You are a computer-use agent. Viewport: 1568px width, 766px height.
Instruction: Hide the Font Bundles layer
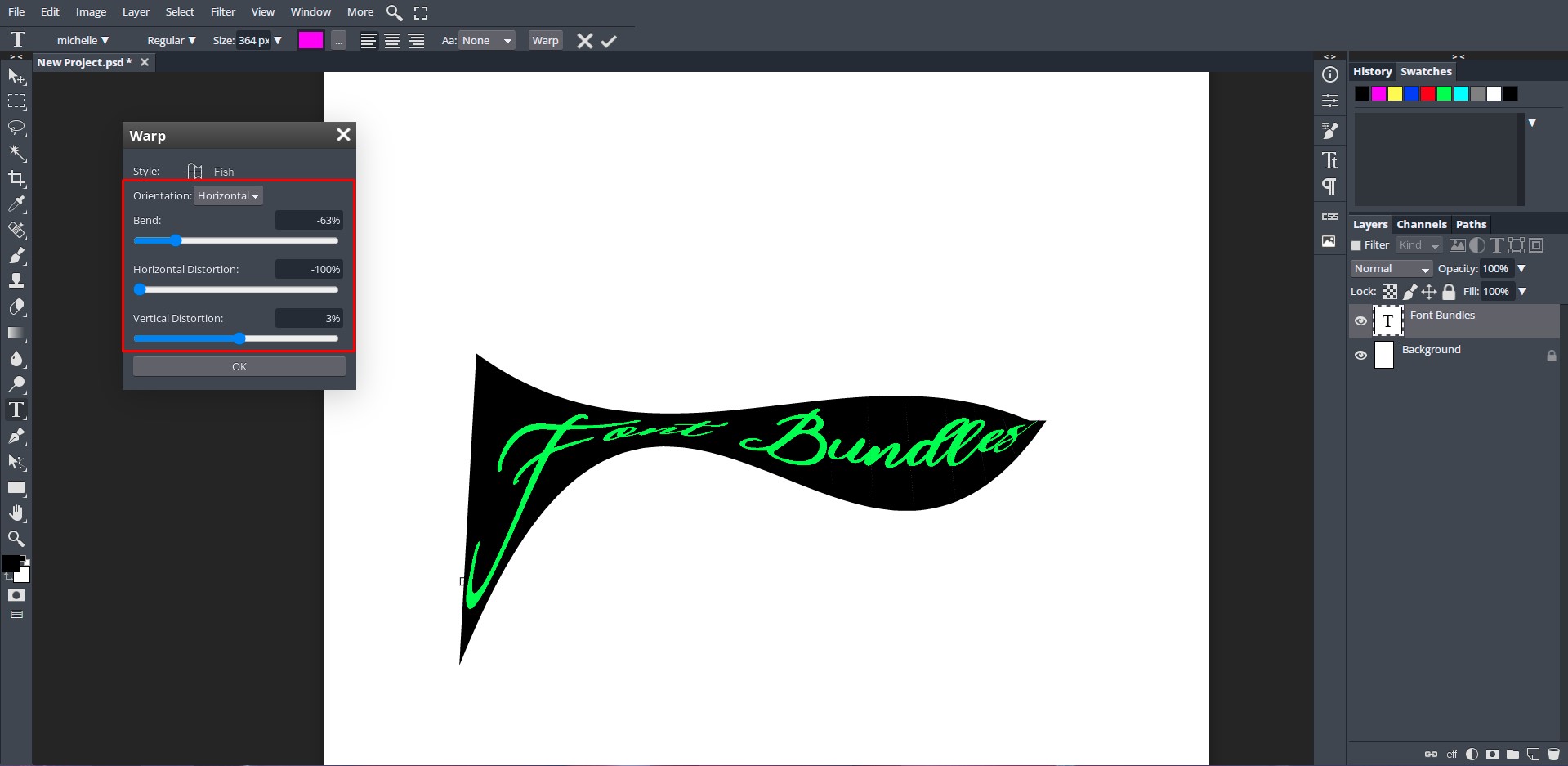click(x=1360, y=321)
